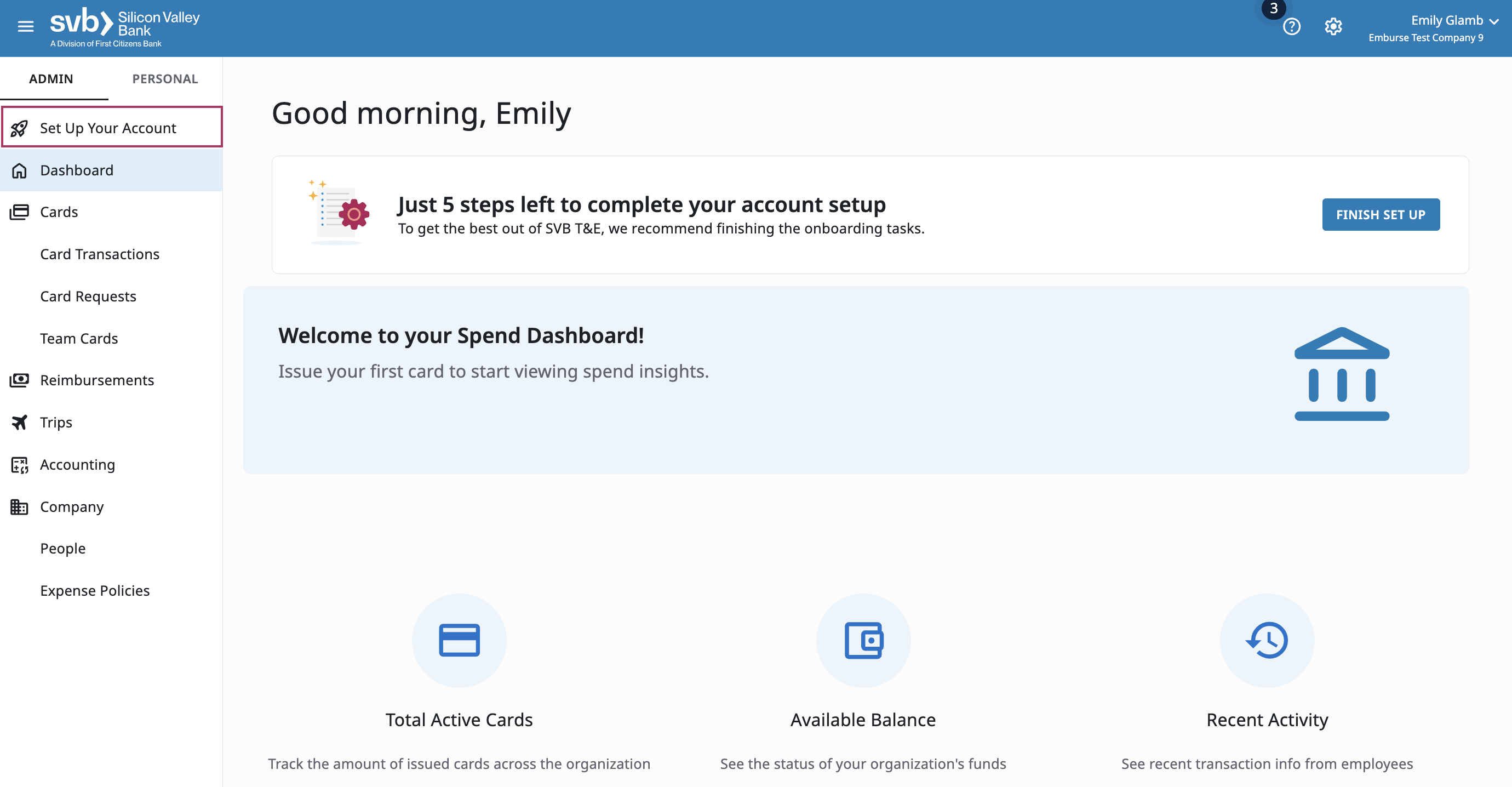The image size is (1512, 787).
Task: Click the FINISH SET UP button
Action: tap(1381, 214)
